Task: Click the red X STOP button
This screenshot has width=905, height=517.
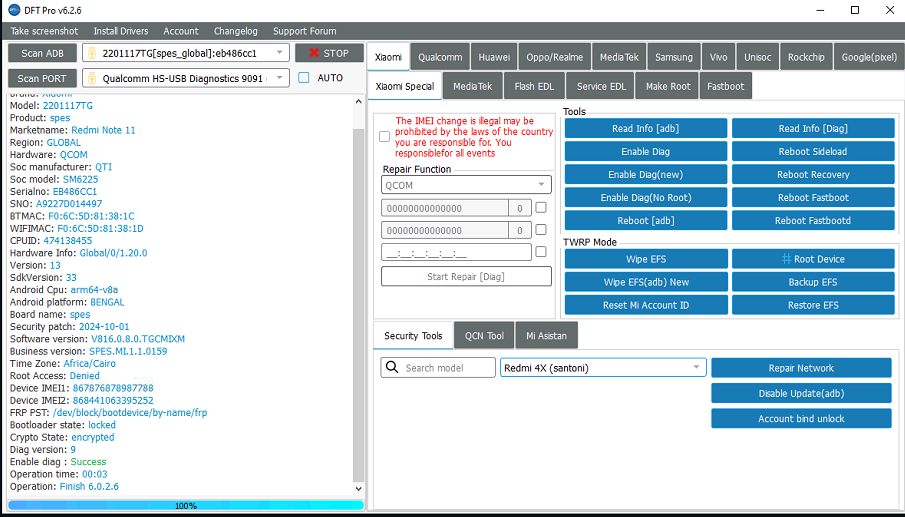Action: [328, 53]
